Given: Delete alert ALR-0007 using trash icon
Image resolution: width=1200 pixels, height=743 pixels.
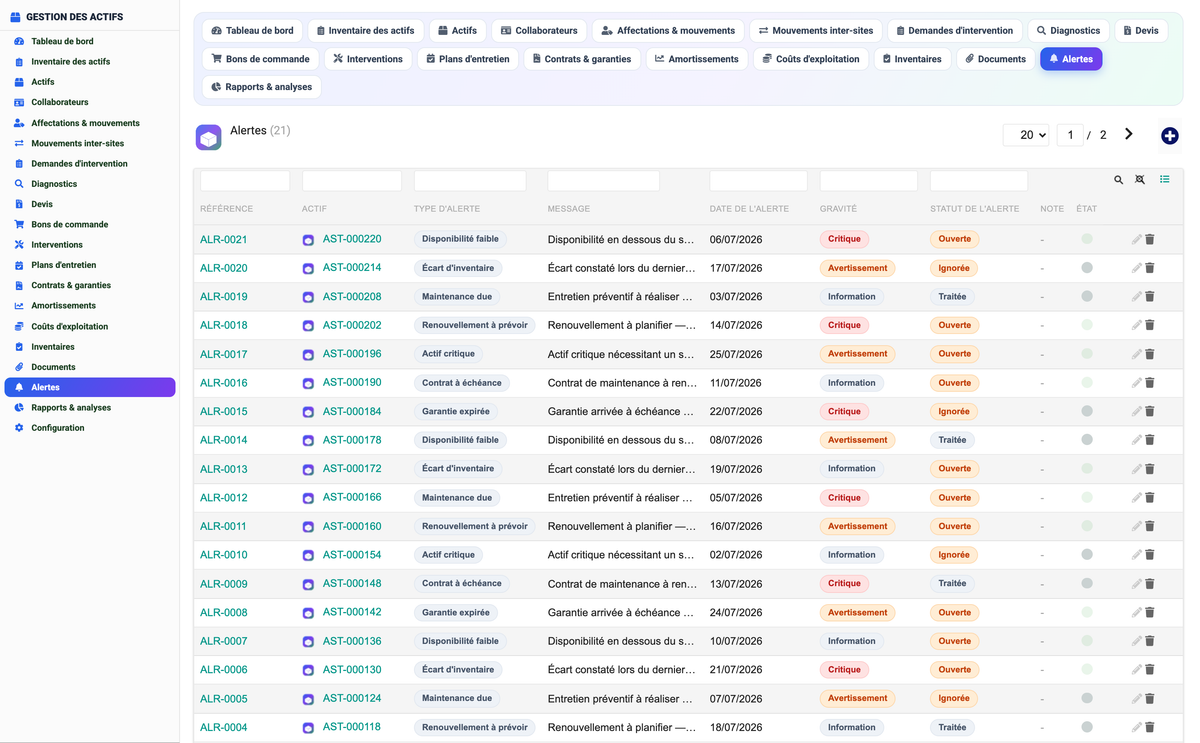Looking at the screenshot, I should [x=1150, y=641].
